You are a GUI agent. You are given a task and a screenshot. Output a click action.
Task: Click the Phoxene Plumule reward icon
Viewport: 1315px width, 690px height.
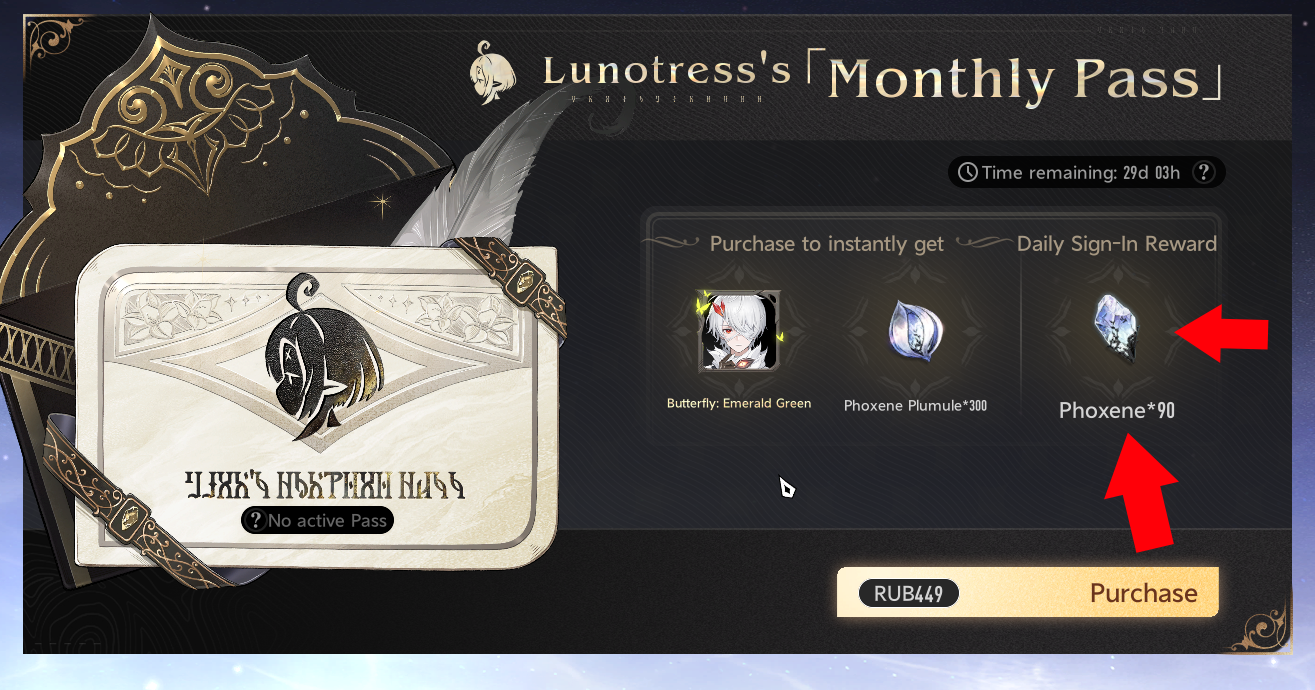click(914, 331)
